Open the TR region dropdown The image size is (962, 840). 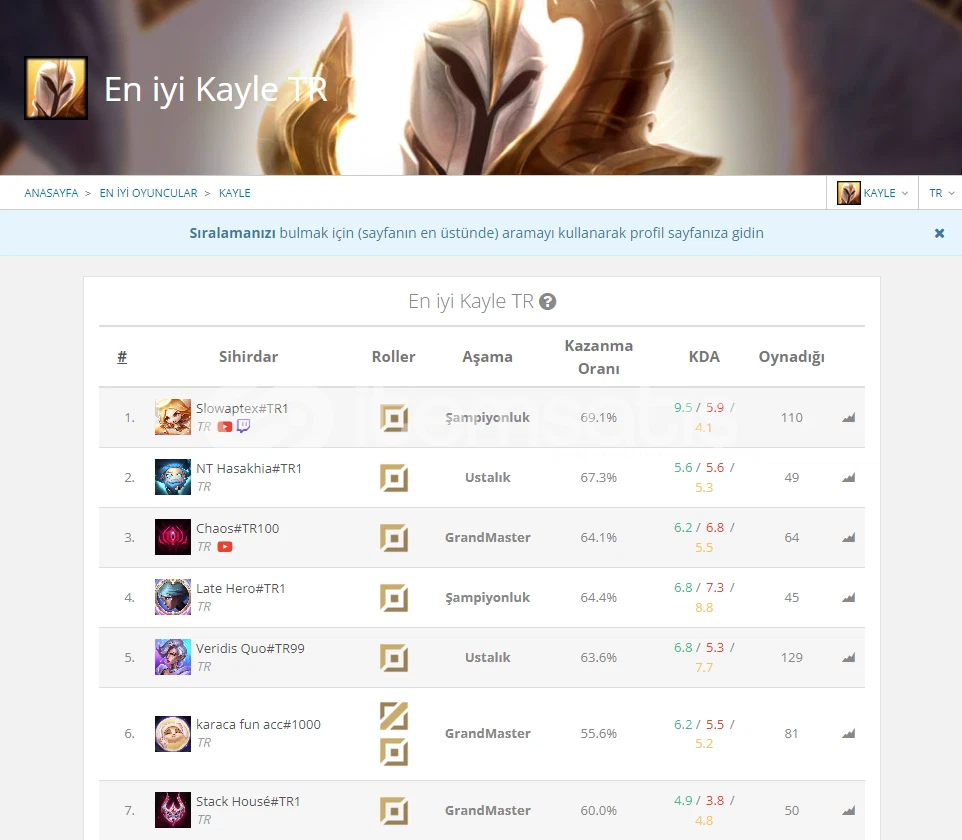(x=941, y=193)
